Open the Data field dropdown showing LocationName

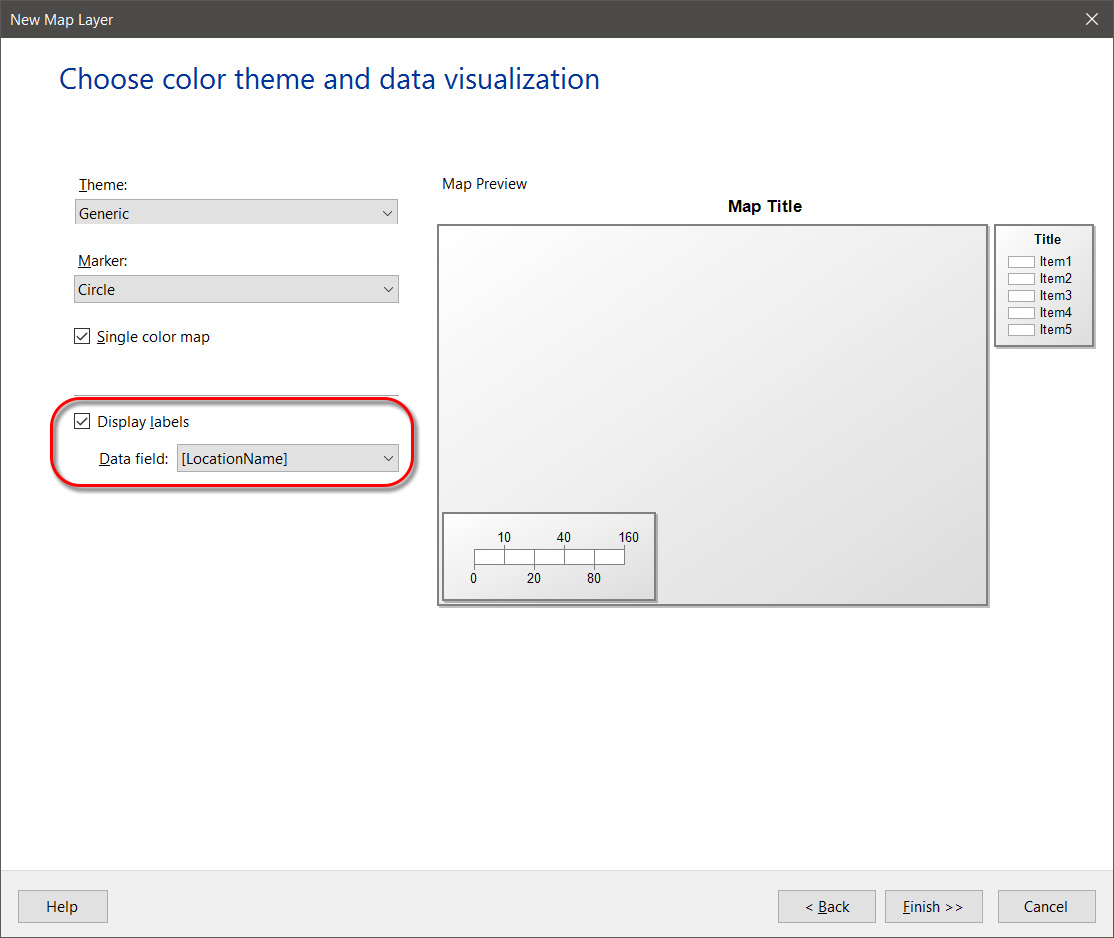pyautogui.click(x=287, y=459)
